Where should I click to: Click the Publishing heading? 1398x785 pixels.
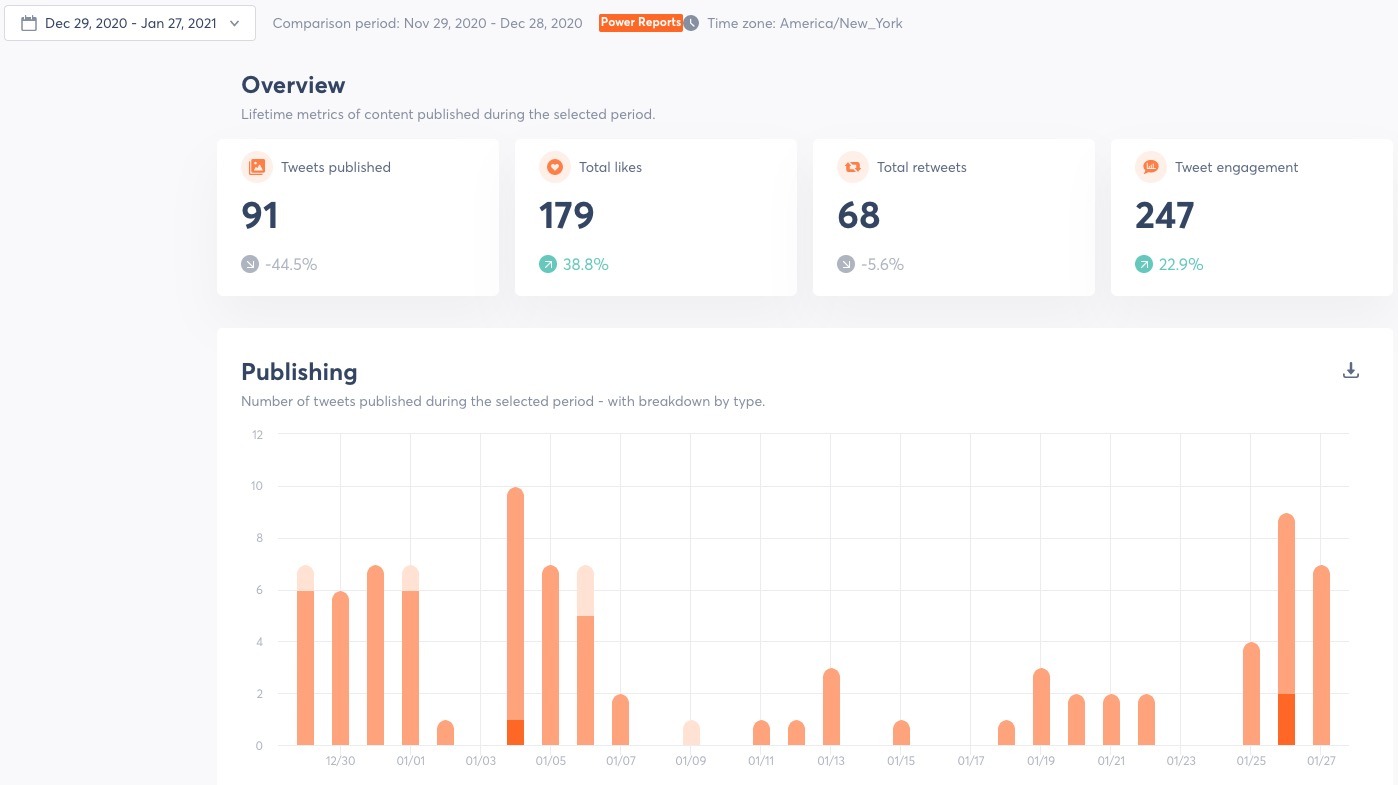299,372
